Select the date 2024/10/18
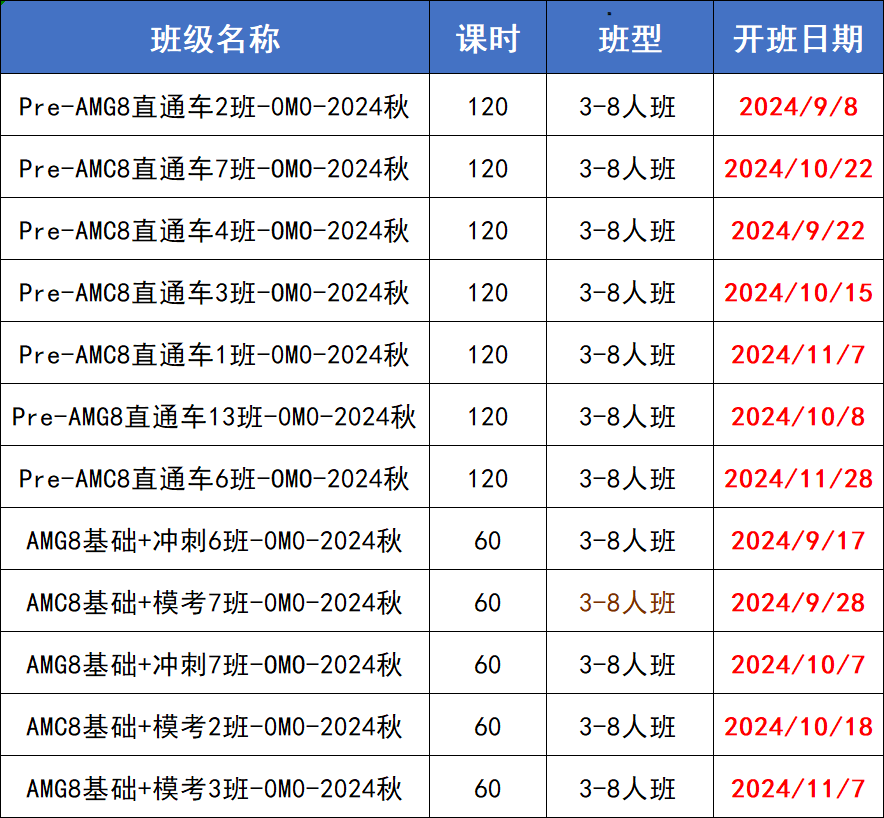 798,727
